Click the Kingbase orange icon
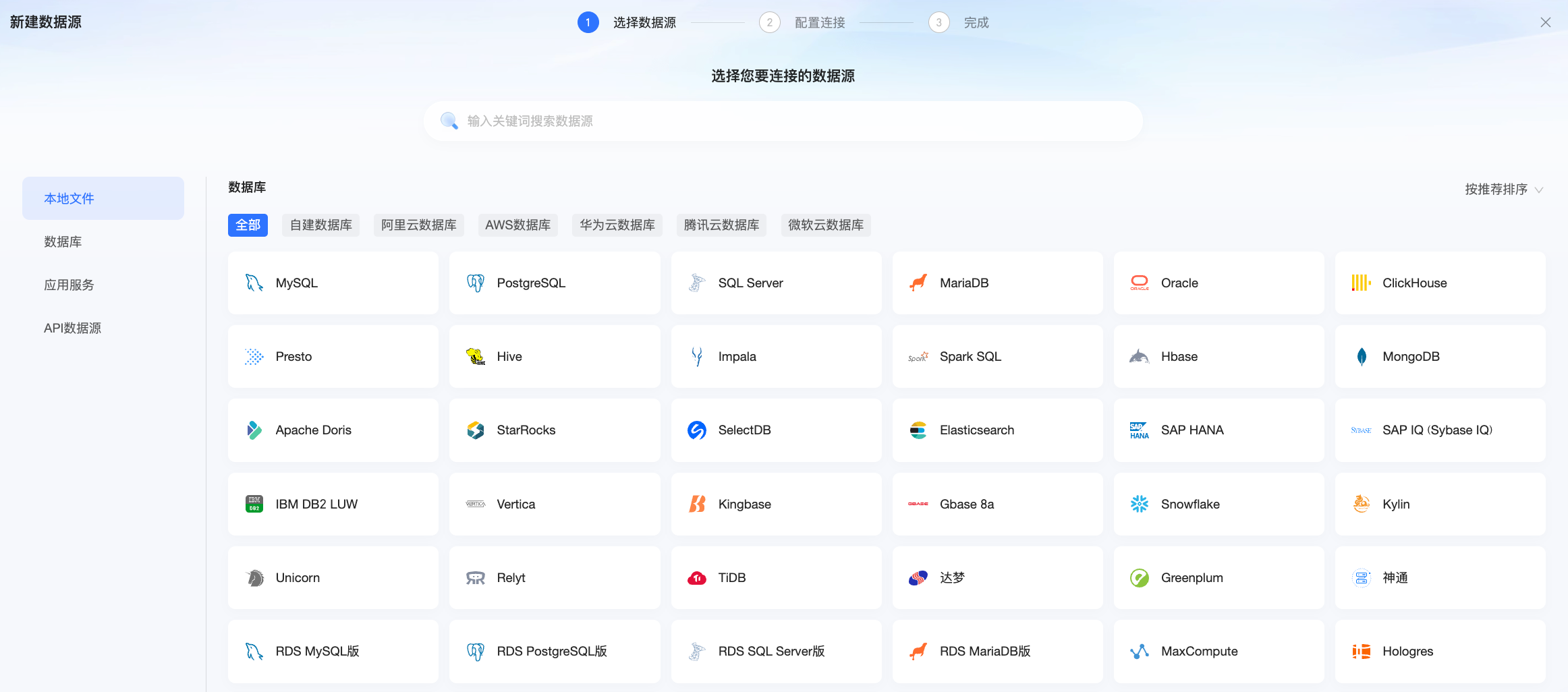 (697, 504)
